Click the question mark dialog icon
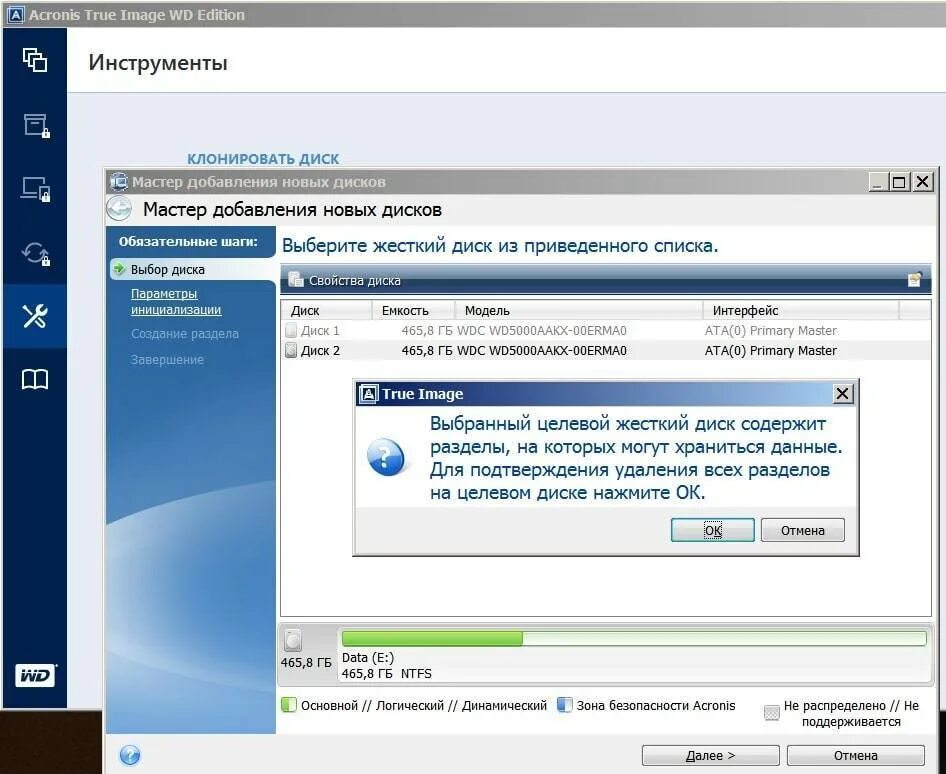946x774 pixels. click(386, 457)
